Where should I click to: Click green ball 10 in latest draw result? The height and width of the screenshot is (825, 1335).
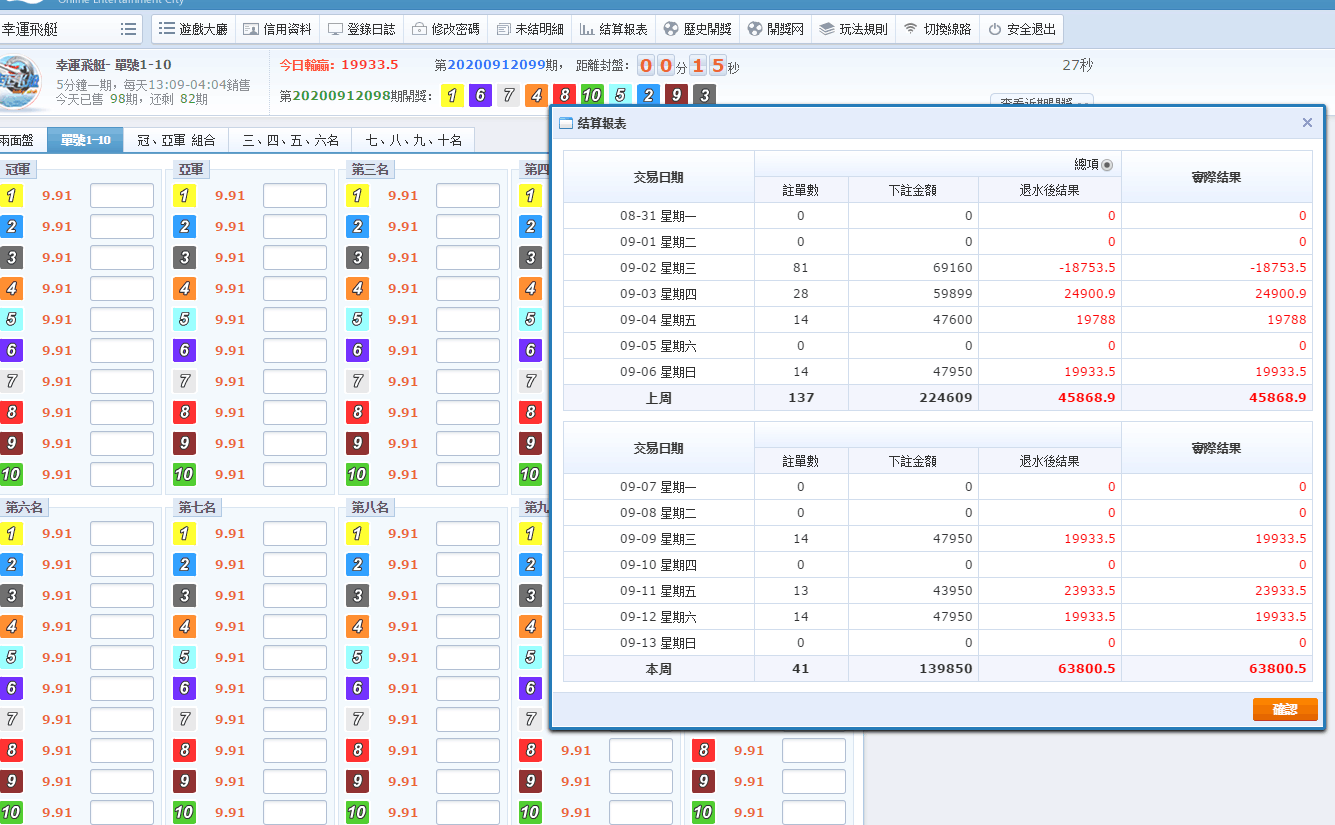(592, 96)
